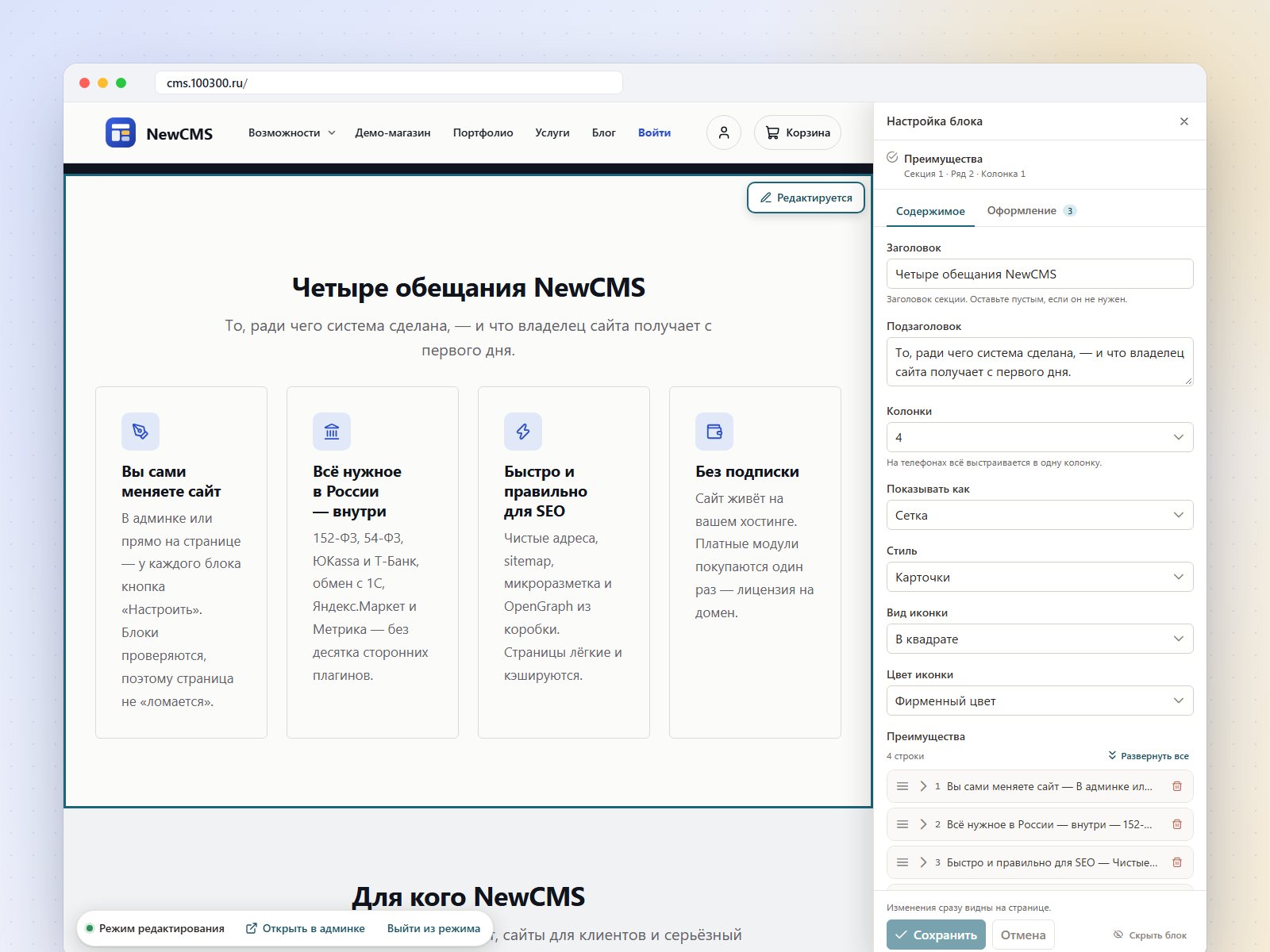Open the 'Возможности' dropdown menu
This screenshot has height=952, width=1270.
pyautogui.click(x=292, y=132)
